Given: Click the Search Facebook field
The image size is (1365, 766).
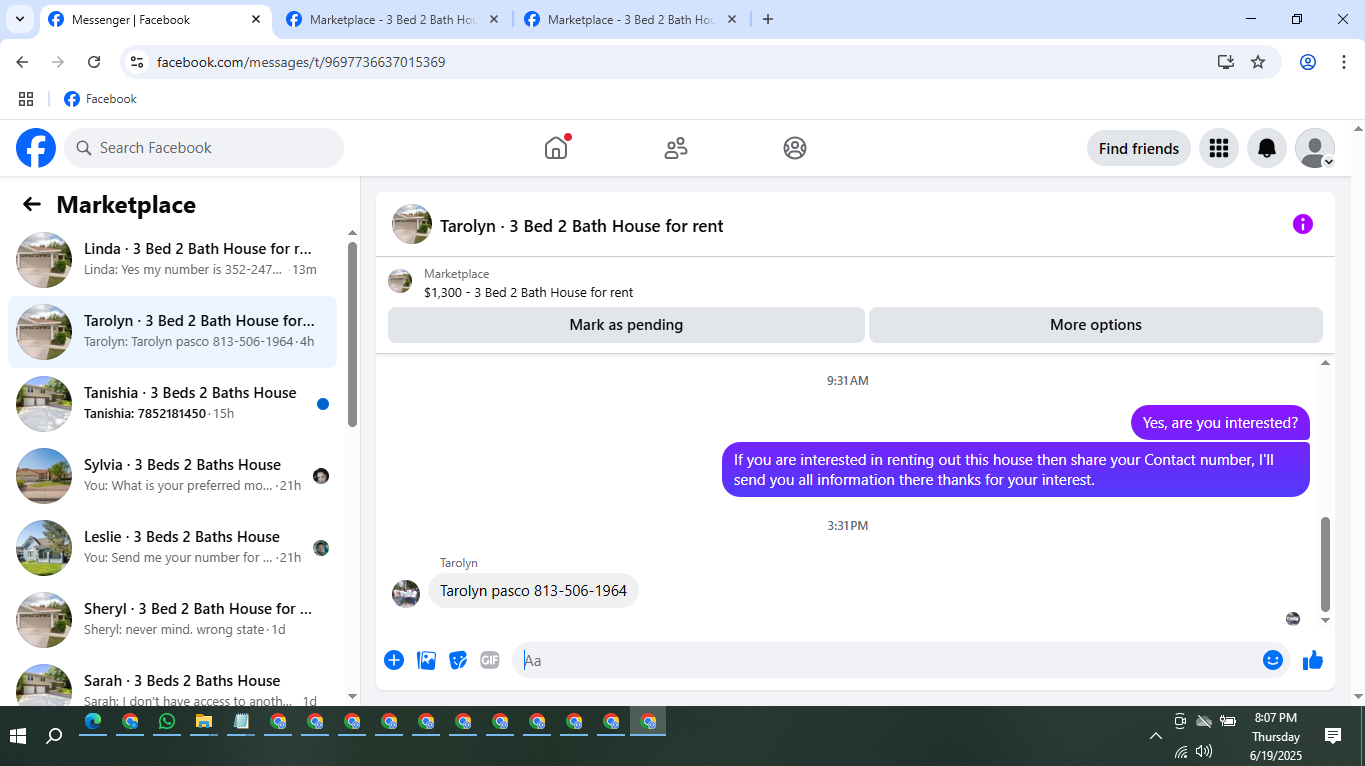Looking at the screenshot, I should [x=204, y=148].
